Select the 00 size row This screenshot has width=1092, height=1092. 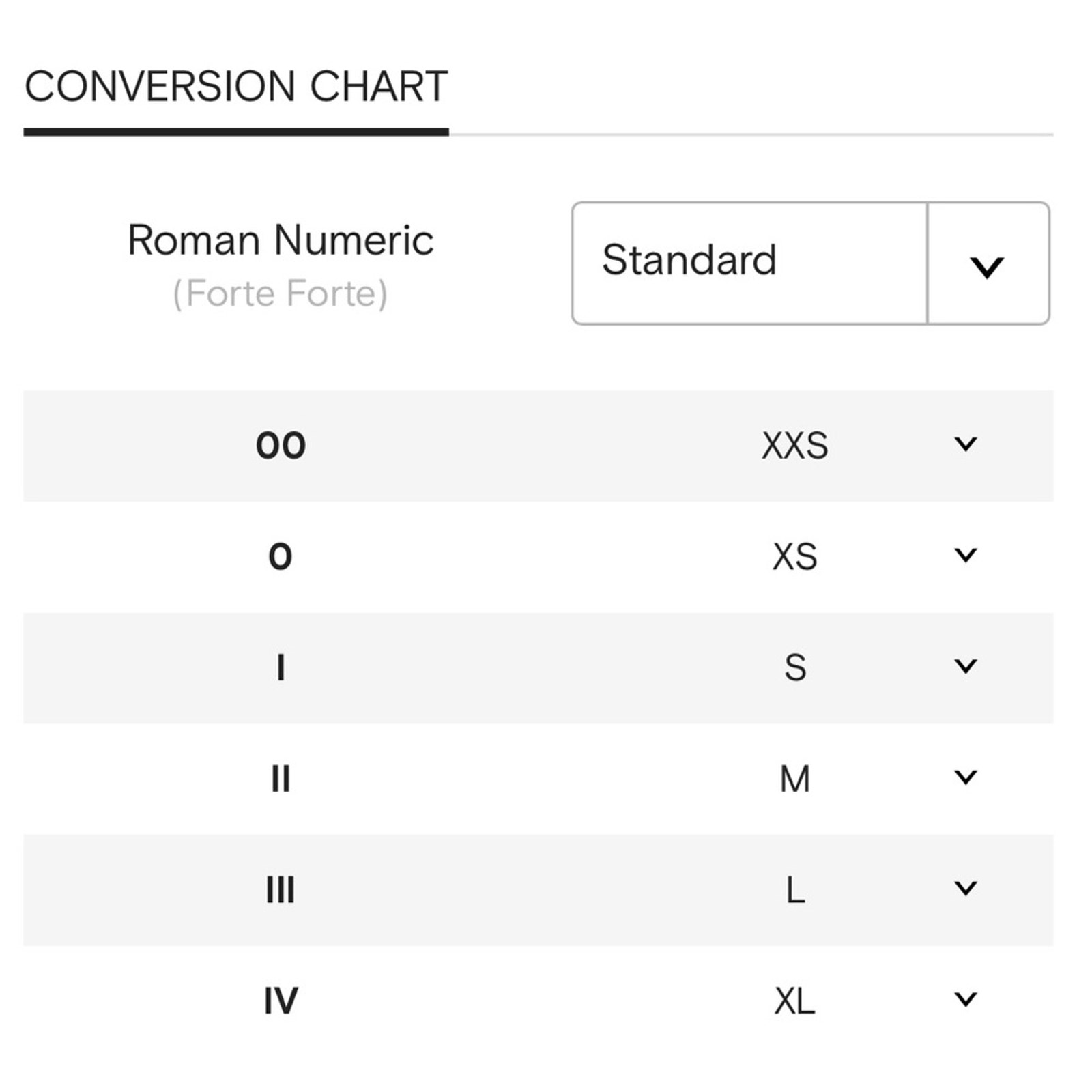[x=538, y=446]
